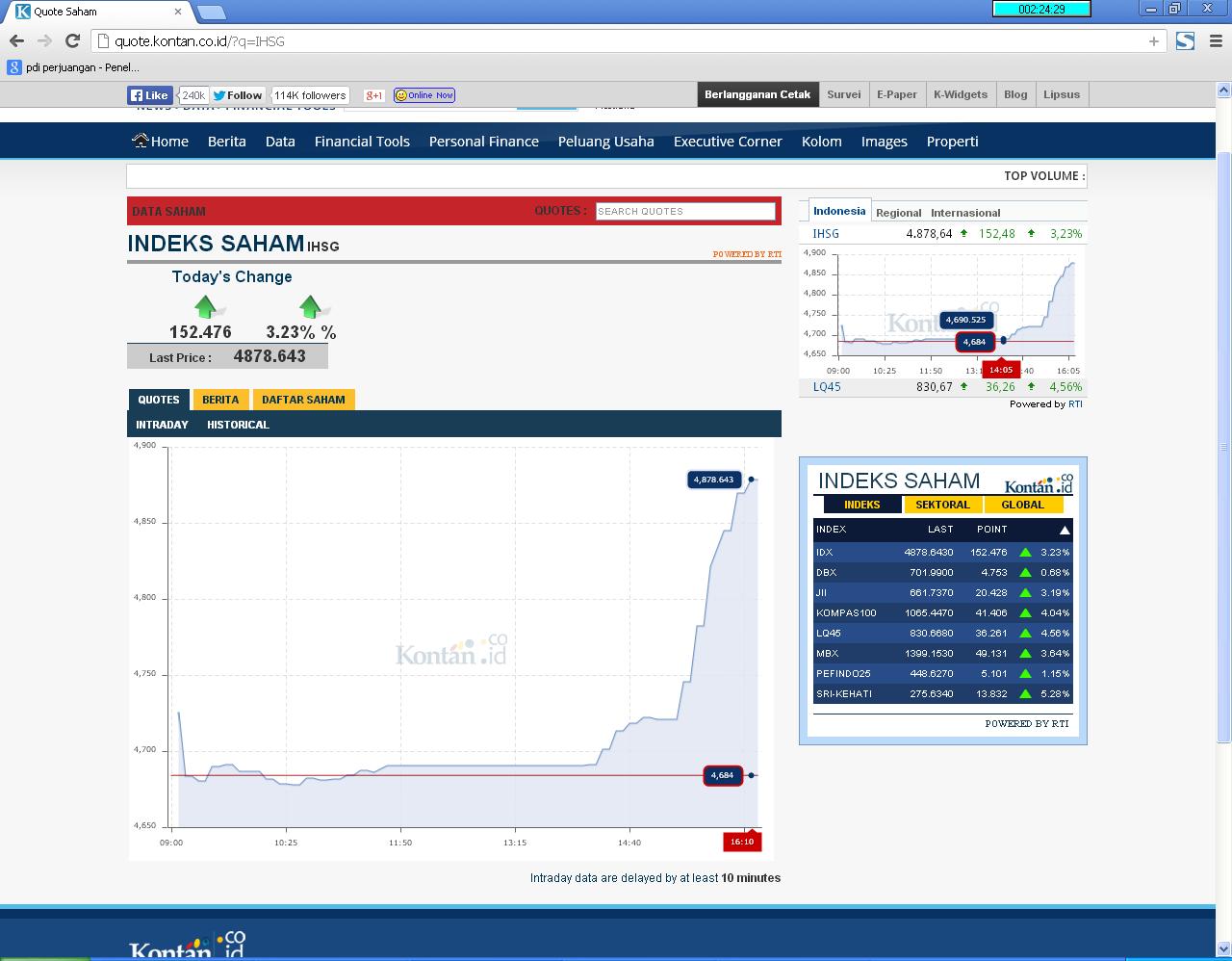Open the pdi perjuangan bookmark

pos(74,67)
